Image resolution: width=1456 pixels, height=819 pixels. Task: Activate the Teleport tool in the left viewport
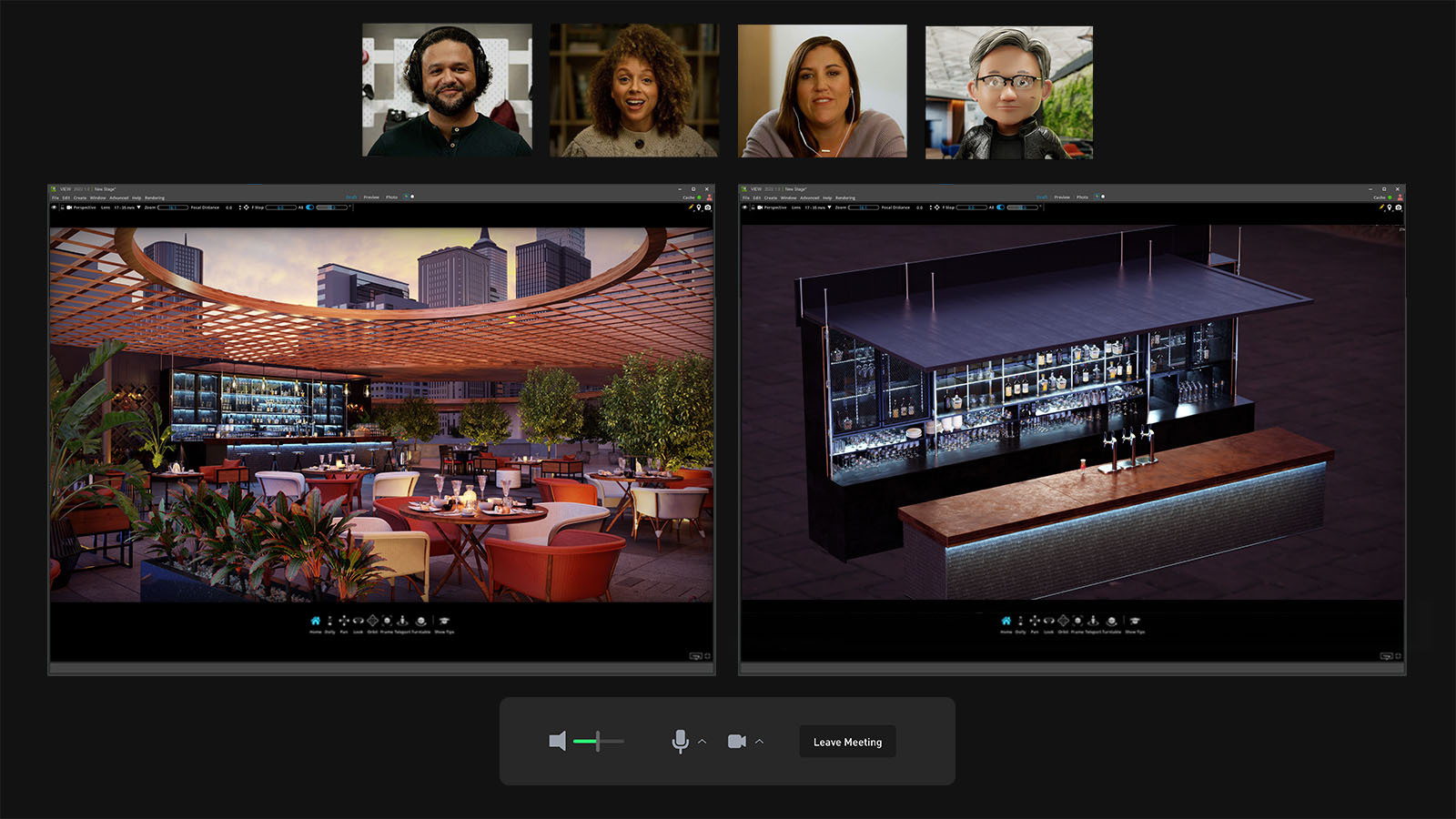[x=402, y=621]
